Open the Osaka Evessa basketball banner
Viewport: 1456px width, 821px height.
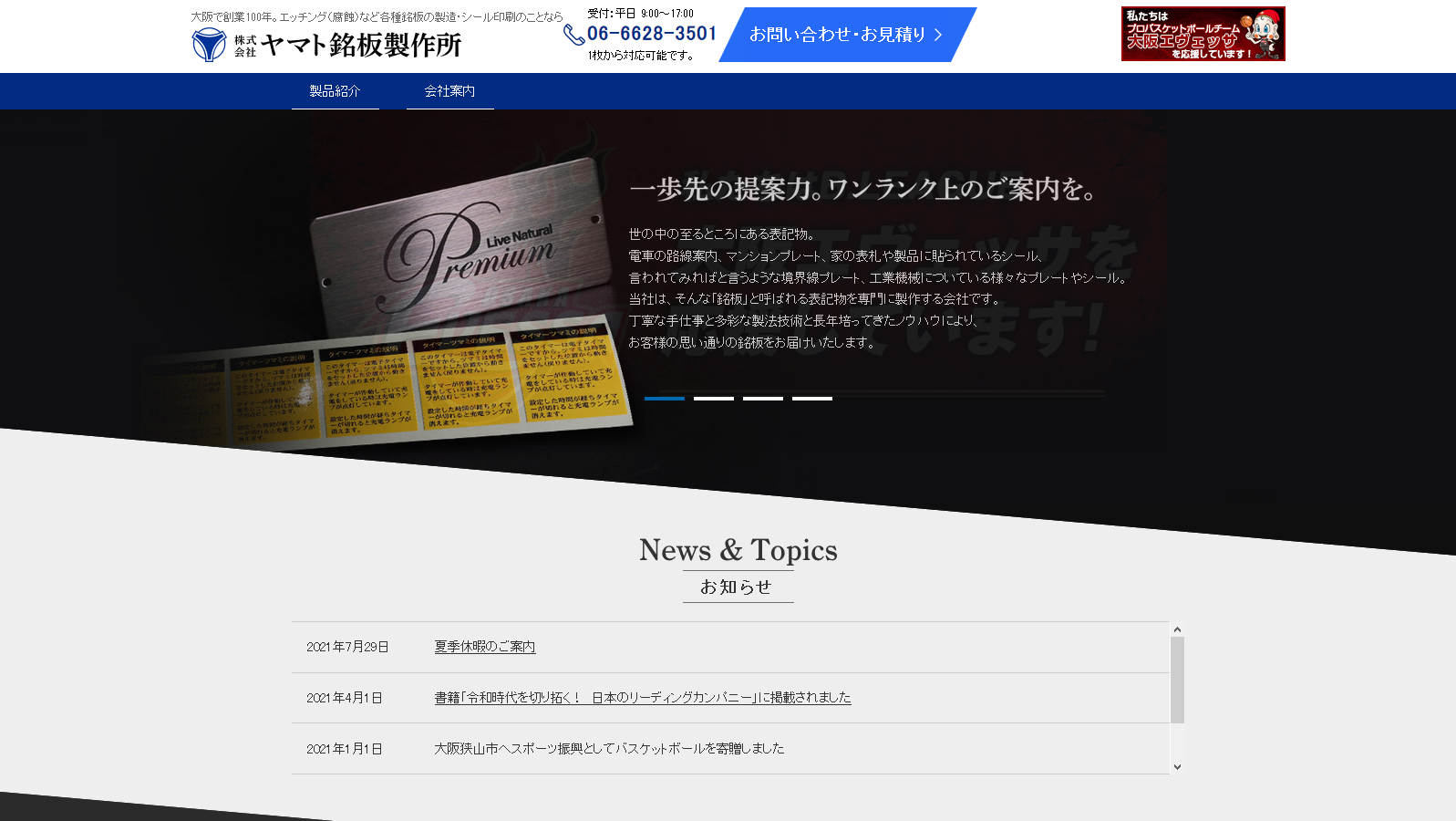click(x=1203, y=34)
